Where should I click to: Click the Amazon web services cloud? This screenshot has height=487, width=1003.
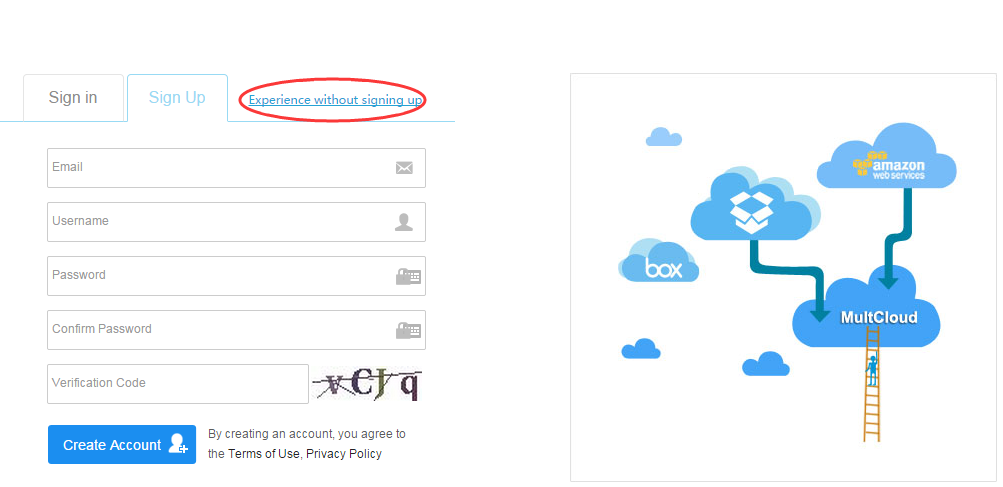click(887, 157)
